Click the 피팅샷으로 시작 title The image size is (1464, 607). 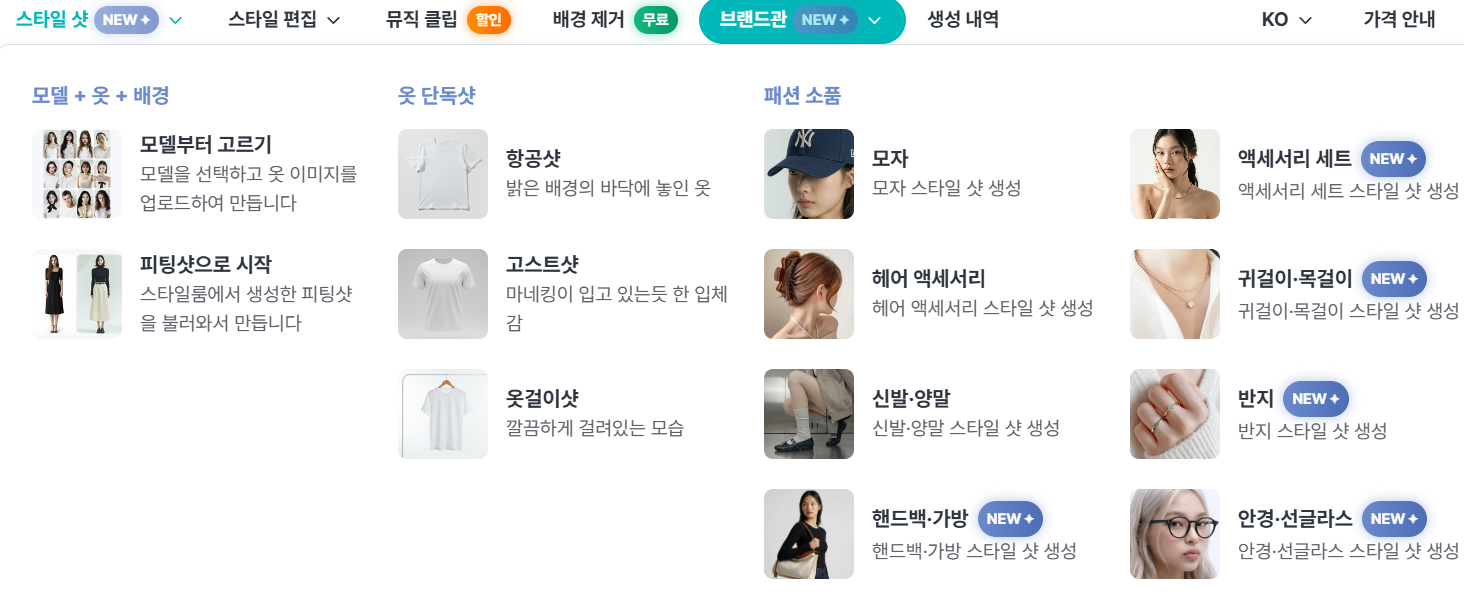tap(206, 264)
